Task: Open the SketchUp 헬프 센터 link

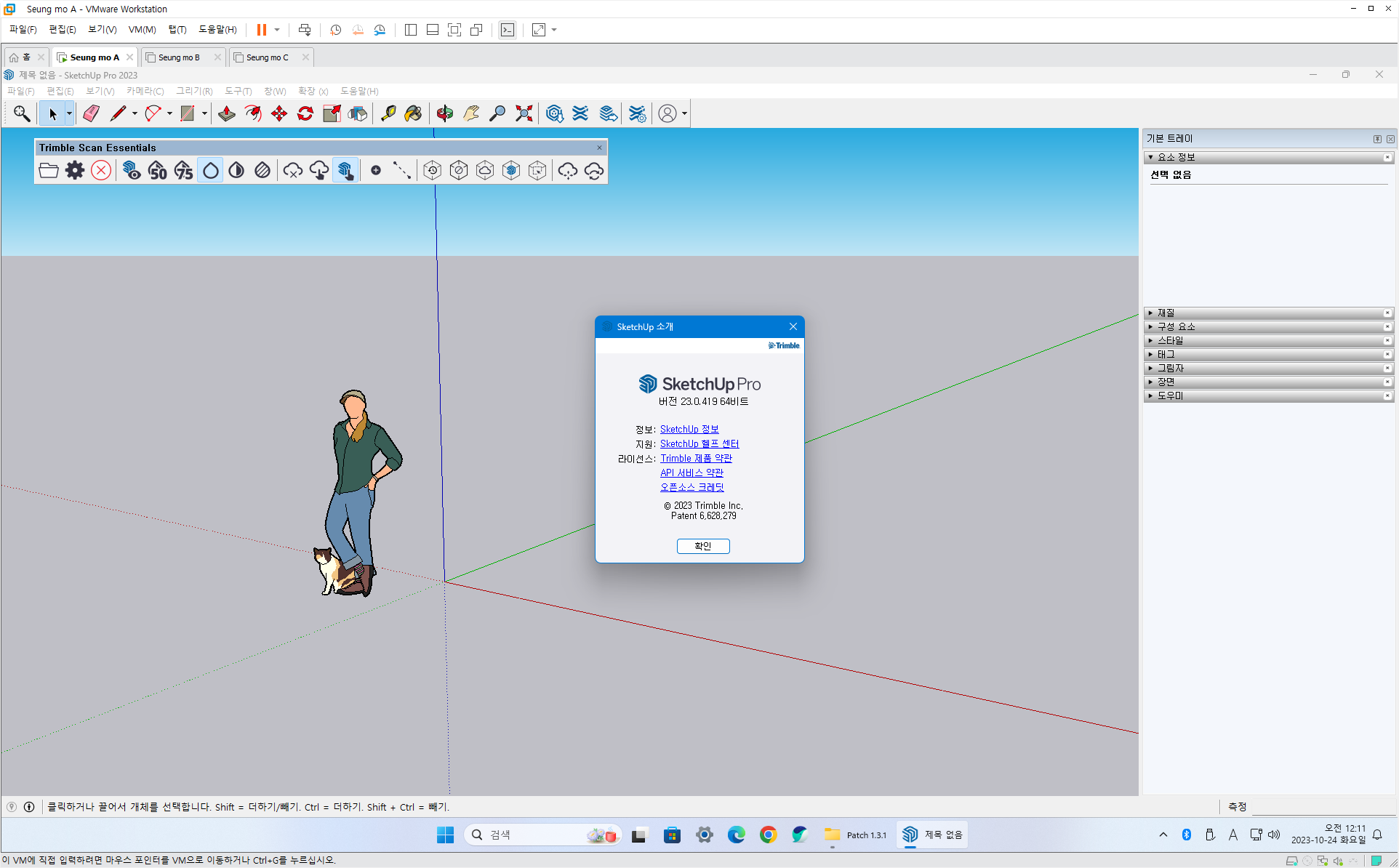Action: [x=699, y=443]
